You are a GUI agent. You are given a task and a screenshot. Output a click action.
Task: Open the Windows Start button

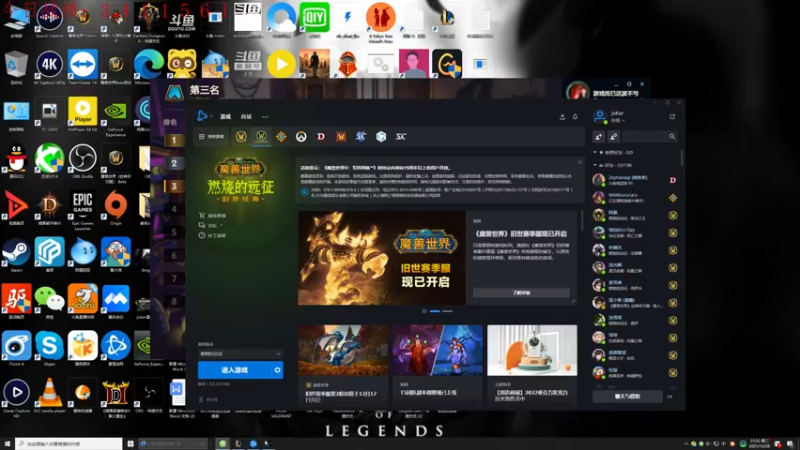coord(7,444)
